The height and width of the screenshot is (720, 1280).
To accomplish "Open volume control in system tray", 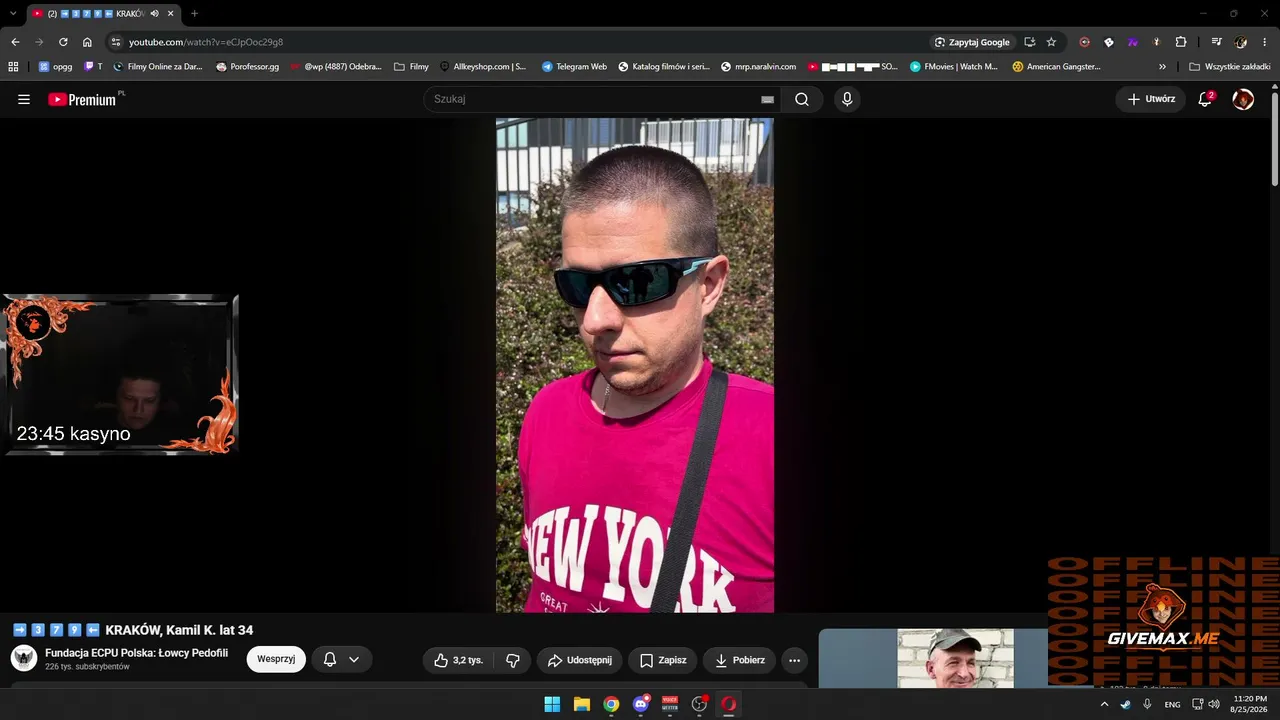I will tap(1214, 704).
